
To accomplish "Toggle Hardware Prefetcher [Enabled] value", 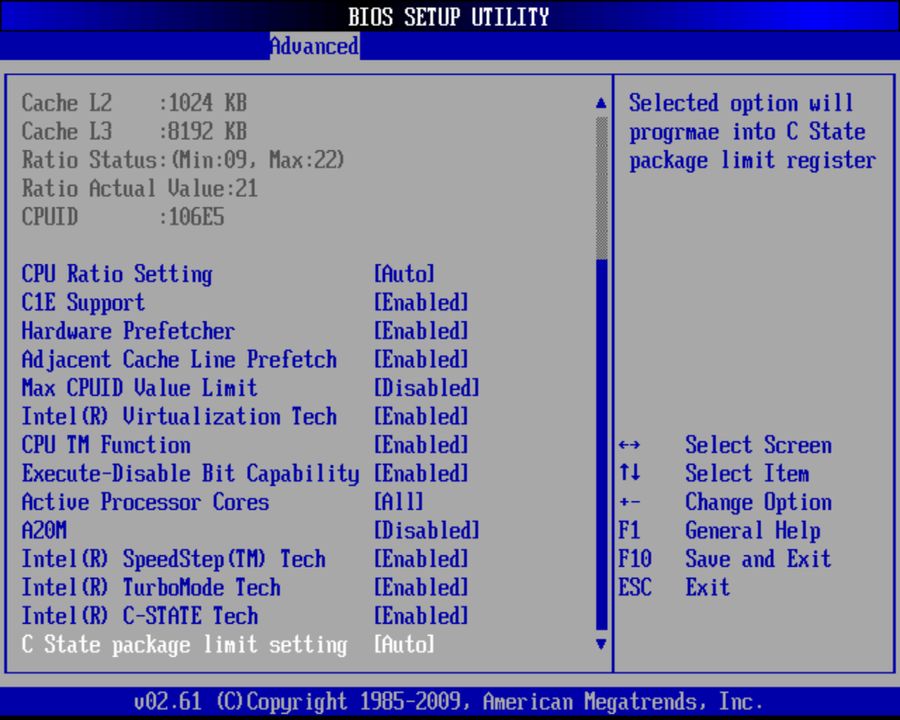I will 421,331.
